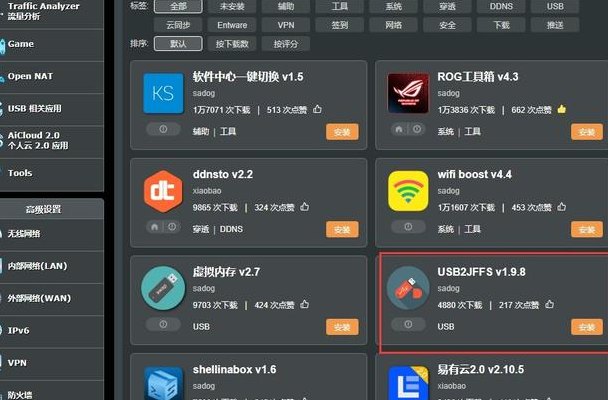This screenshot has width=608, height=400.
Task: Click the wifi boost yellow icon
Action: [x=408, y=191]
